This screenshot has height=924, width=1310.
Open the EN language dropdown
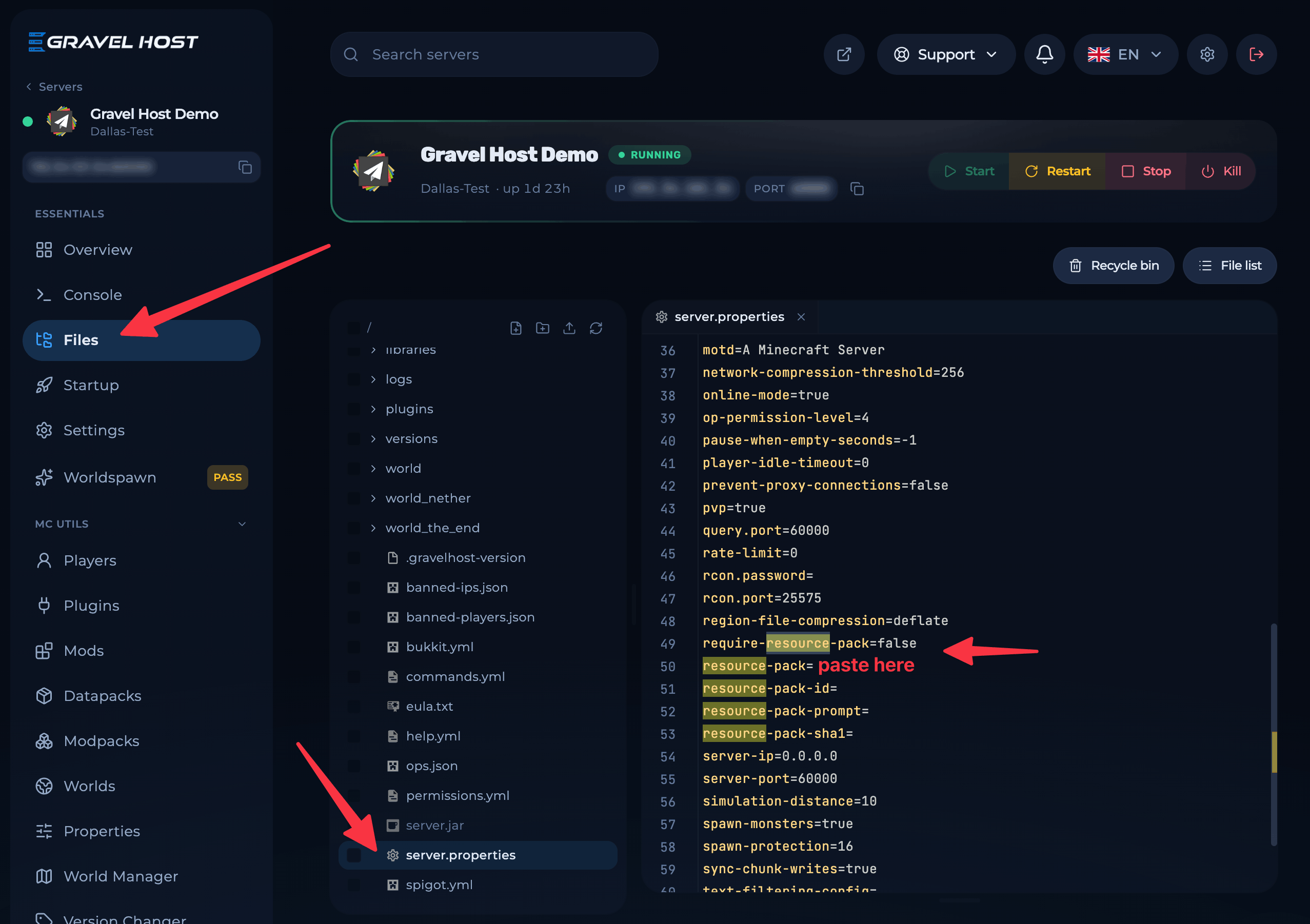point(1125,54)
